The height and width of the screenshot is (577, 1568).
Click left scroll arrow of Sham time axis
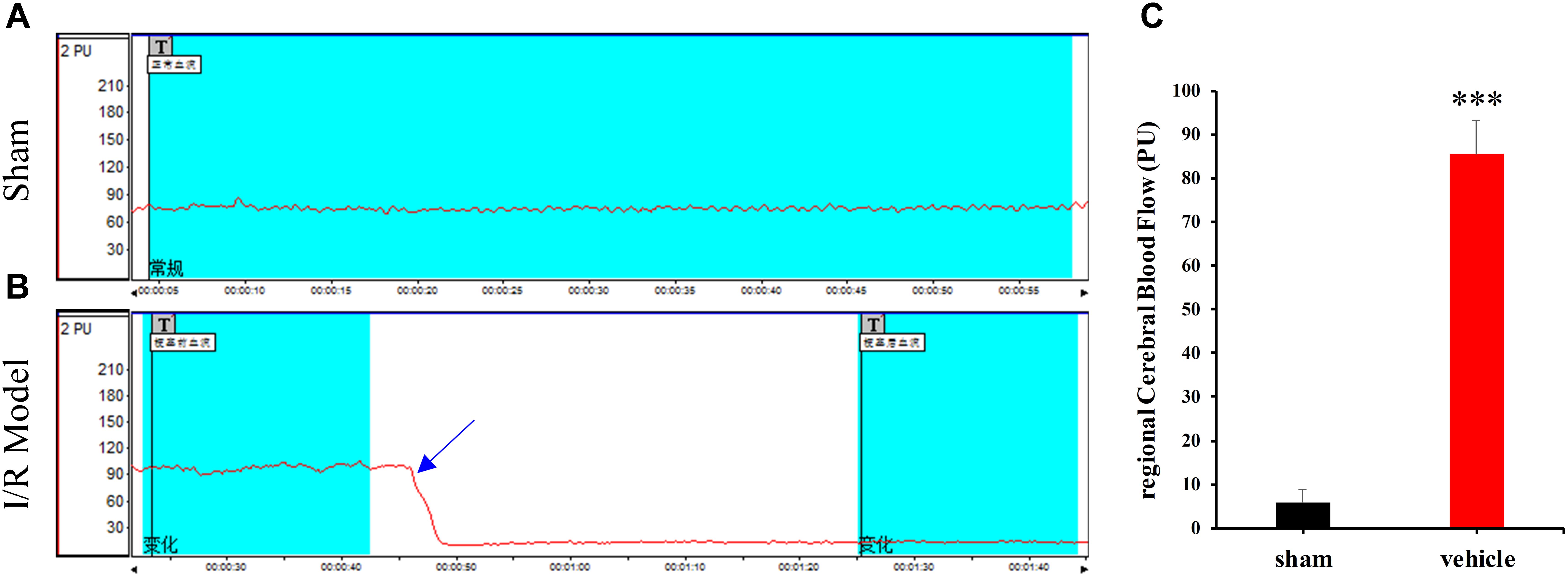click(134, 293)
